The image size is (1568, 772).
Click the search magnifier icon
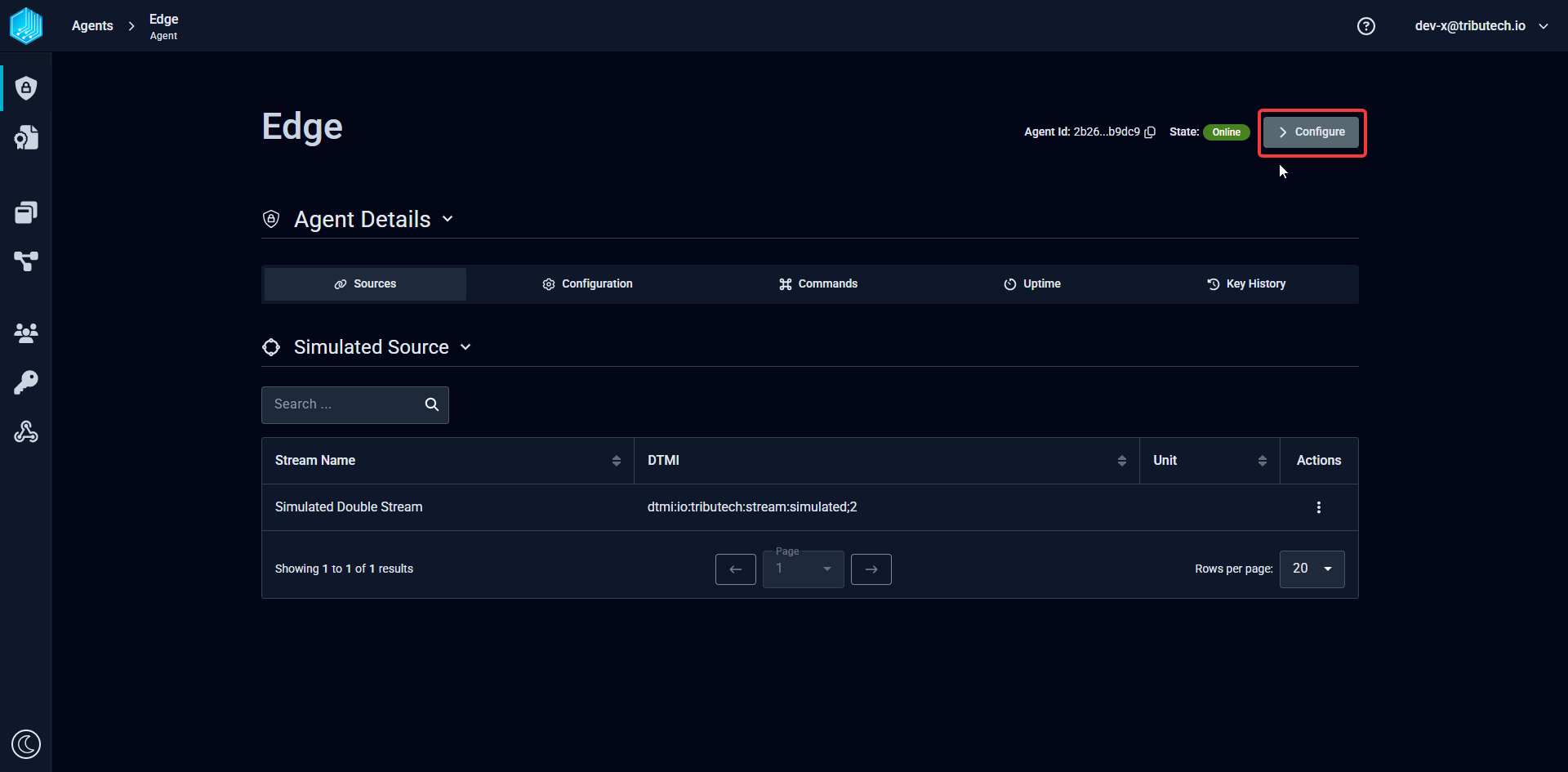point(432,404)
